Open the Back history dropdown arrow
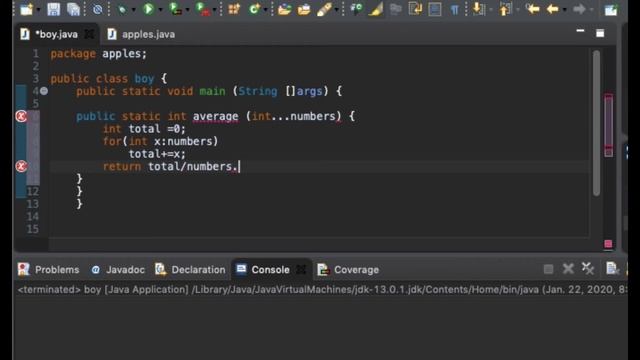The image size is (640, 360). click(x=564, y=9)
